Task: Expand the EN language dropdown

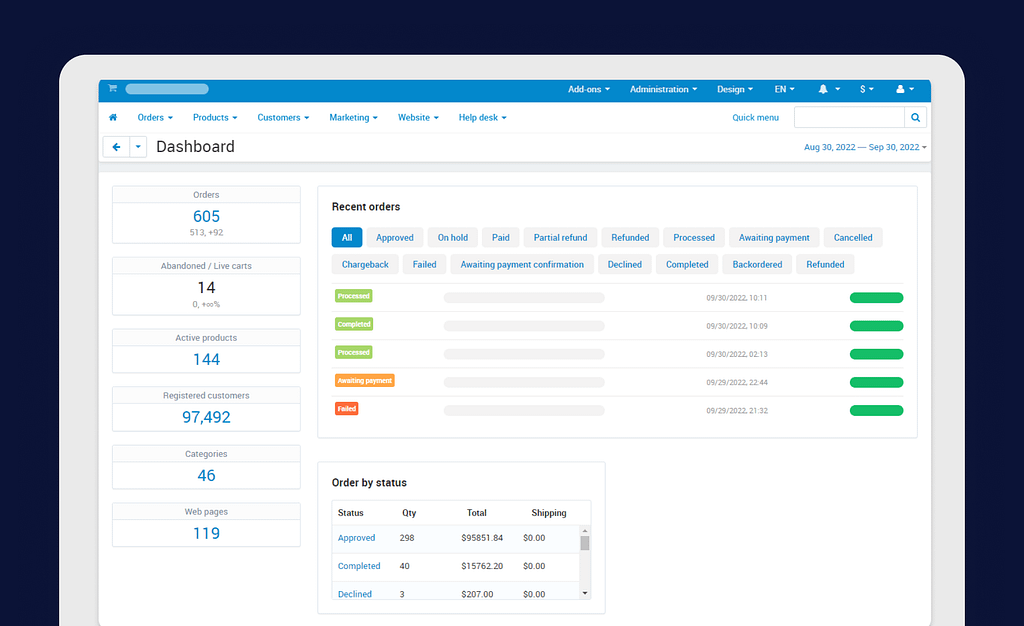Action: click(x=784, y=89)
